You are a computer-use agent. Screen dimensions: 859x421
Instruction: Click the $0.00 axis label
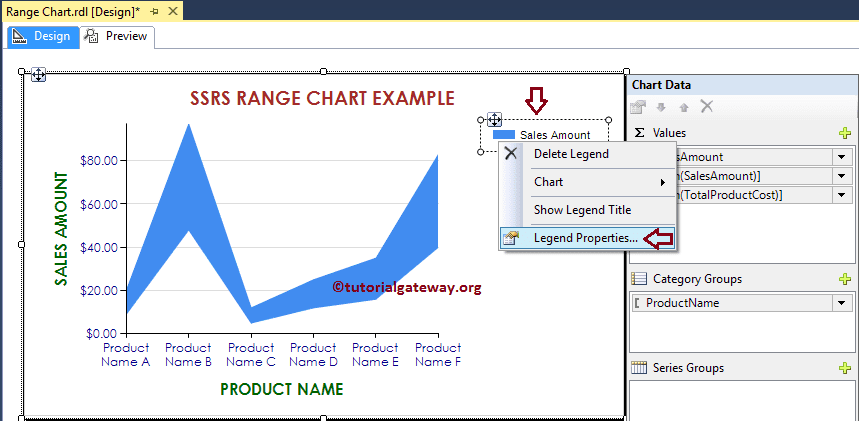coord(99,333)
